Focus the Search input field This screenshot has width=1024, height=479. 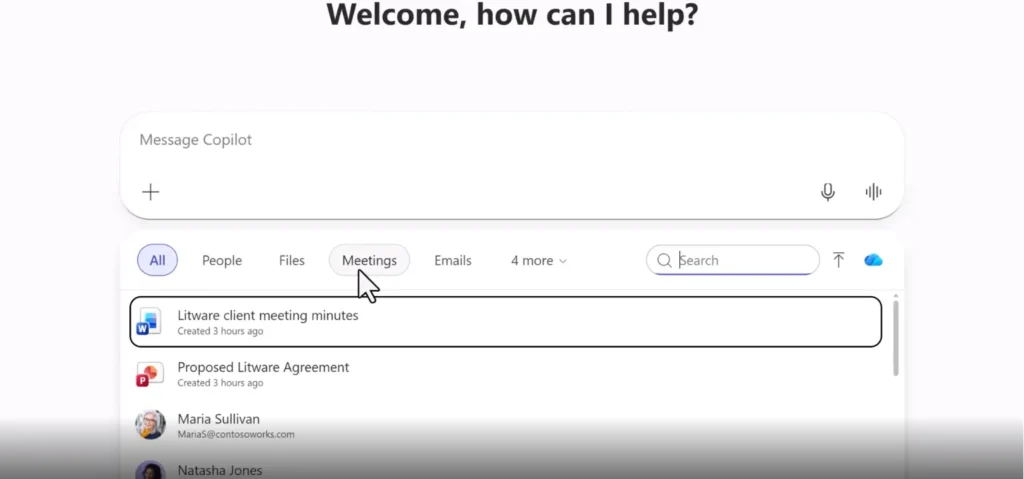(733, 260)
